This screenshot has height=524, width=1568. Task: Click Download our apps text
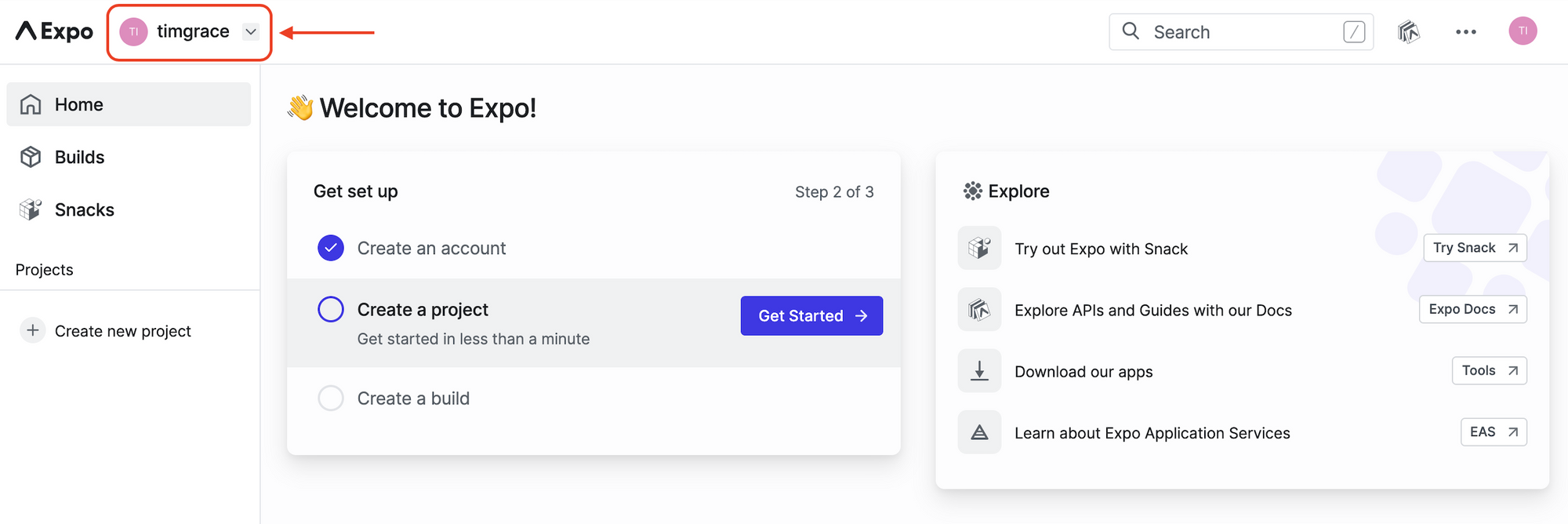pyautogui.click(x=1083, y=372)
